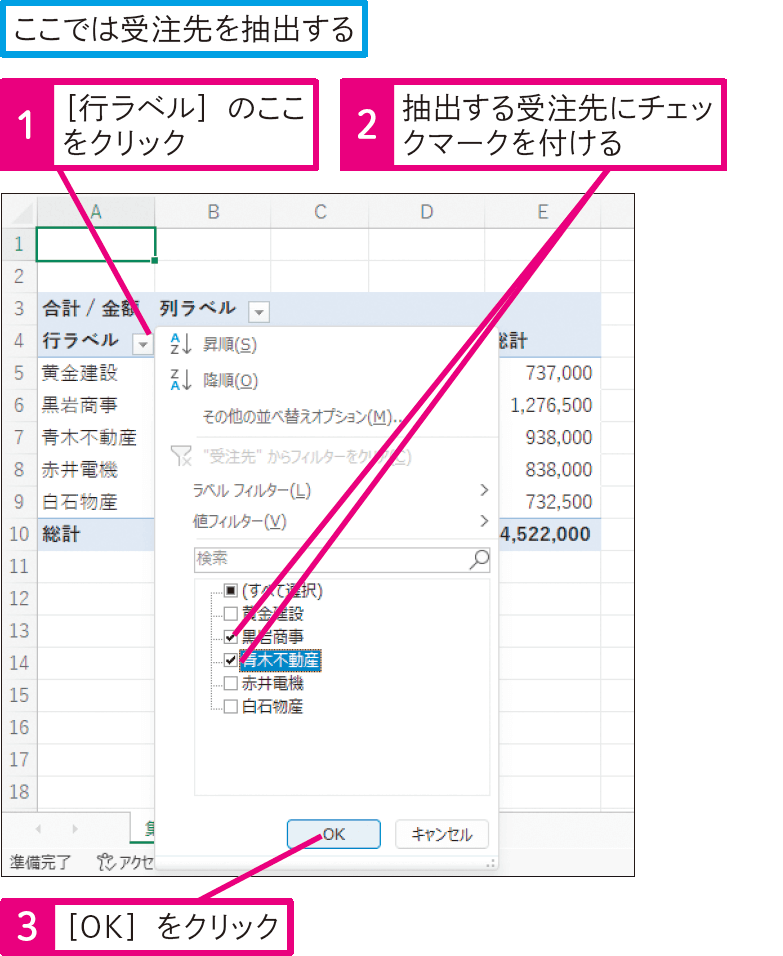Select row 15 header
Viewport: 783px width, 956px height.
pos(20,695)
